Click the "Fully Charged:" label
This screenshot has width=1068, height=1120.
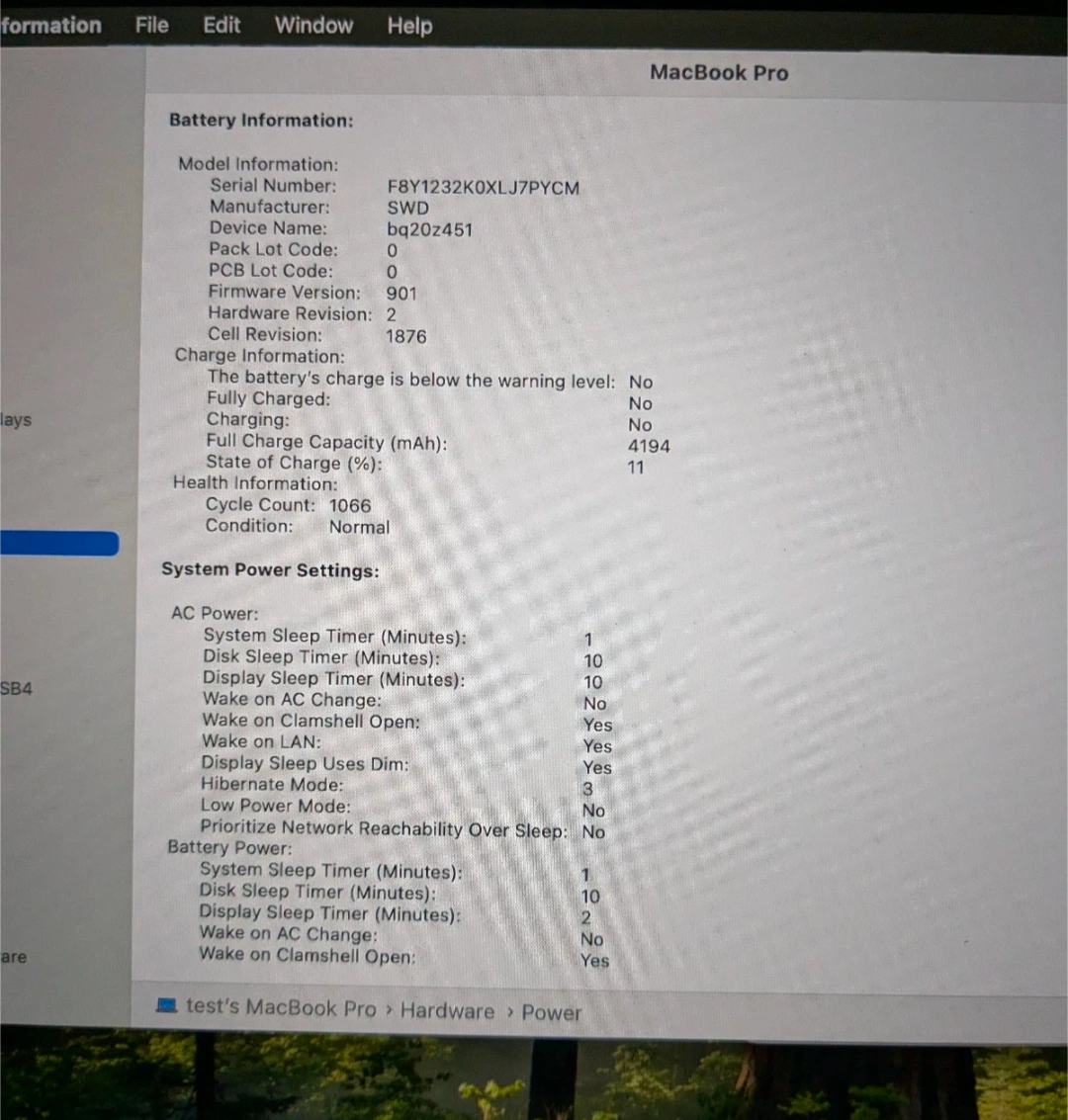[x=269, y=397]
